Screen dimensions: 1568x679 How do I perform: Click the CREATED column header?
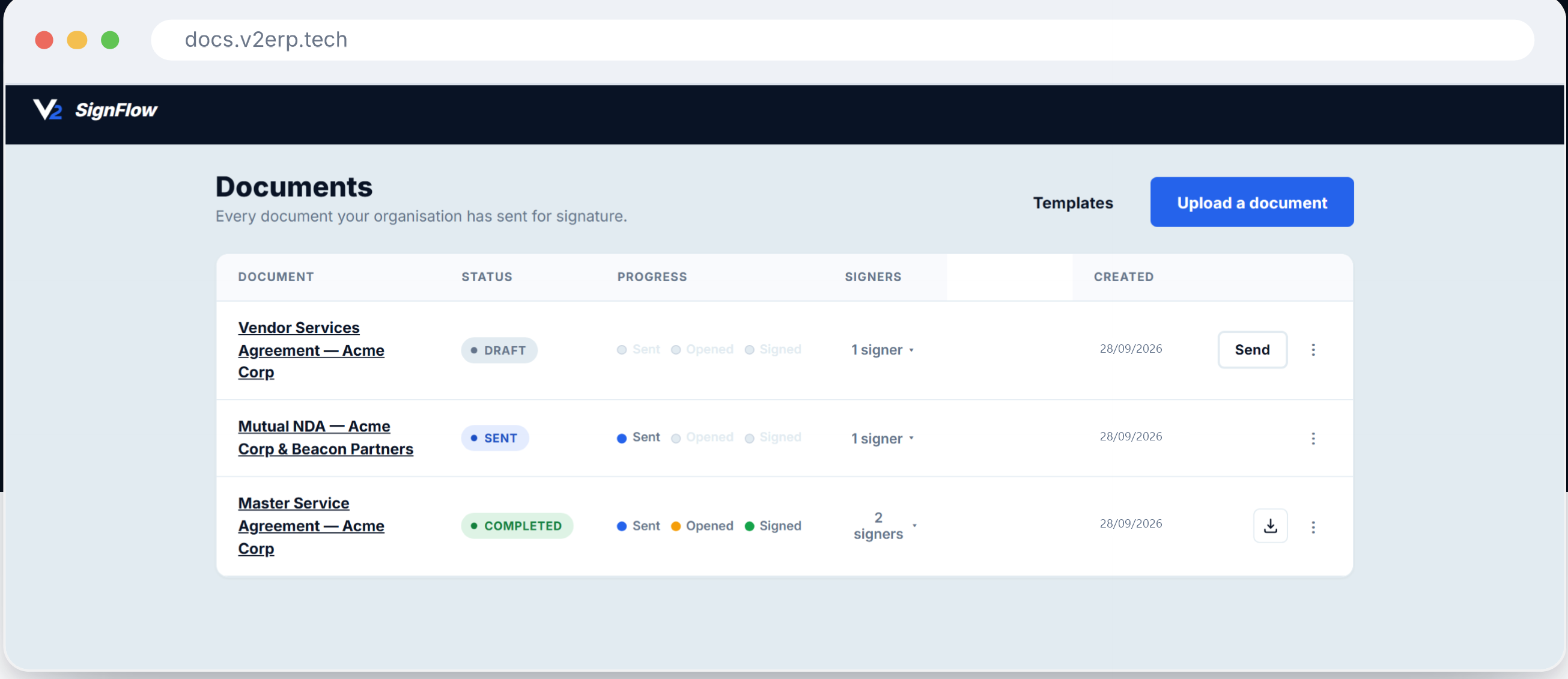[1123, 276]
